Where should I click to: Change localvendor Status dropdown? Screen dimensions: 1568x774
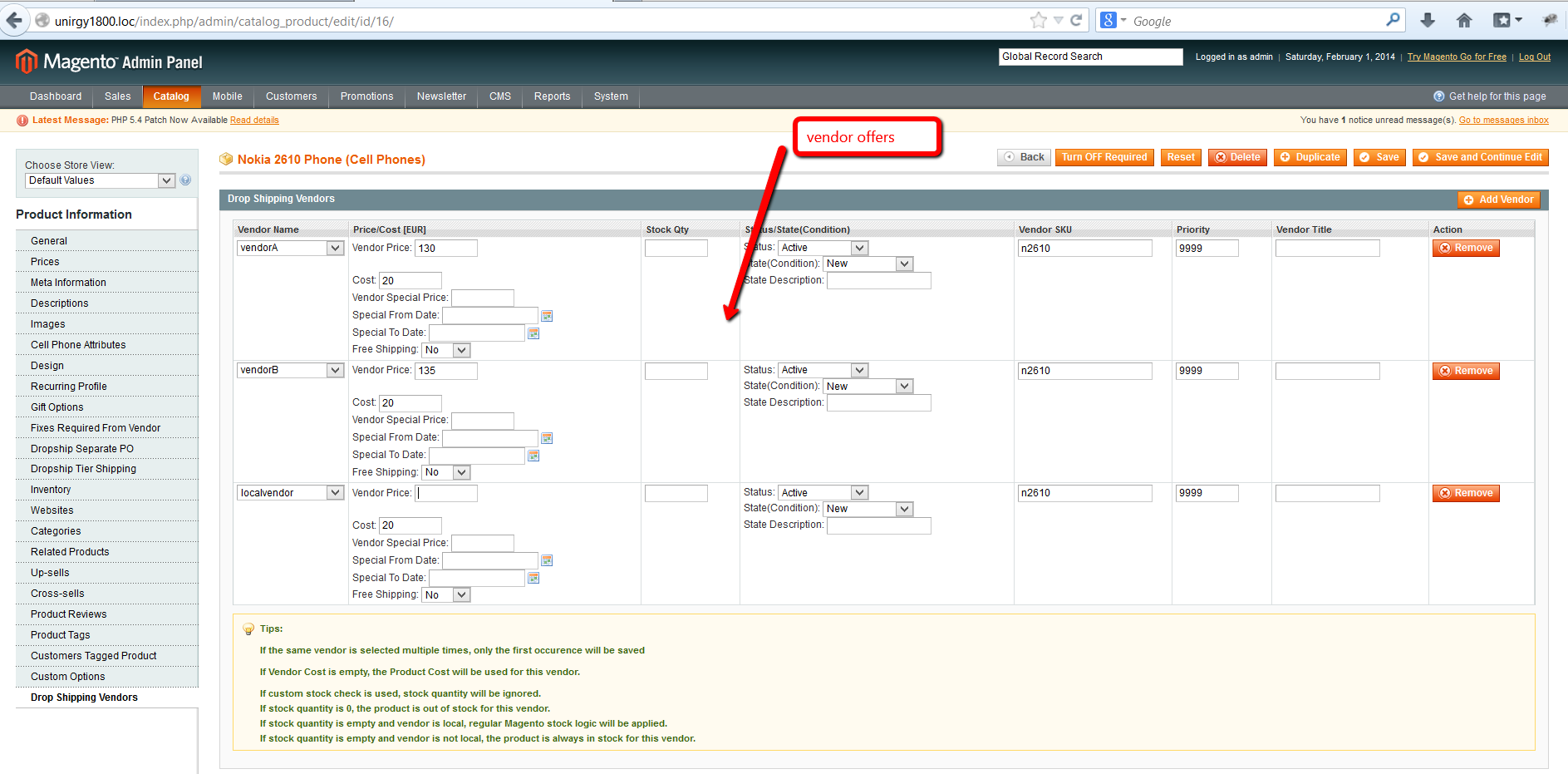tap(823, 493)
